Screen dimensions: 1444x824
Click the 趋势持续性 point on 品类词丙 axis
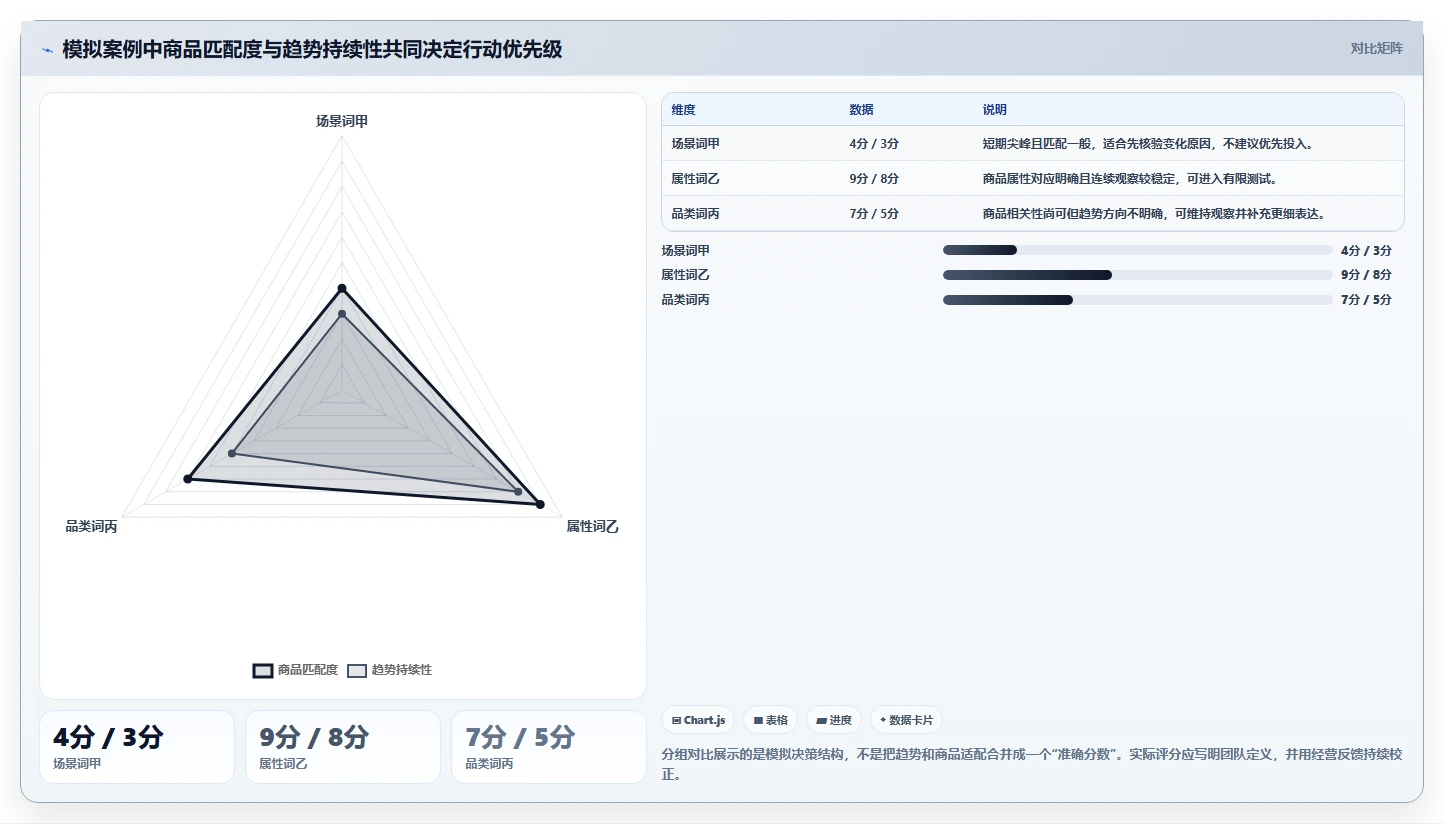point(231,454)
